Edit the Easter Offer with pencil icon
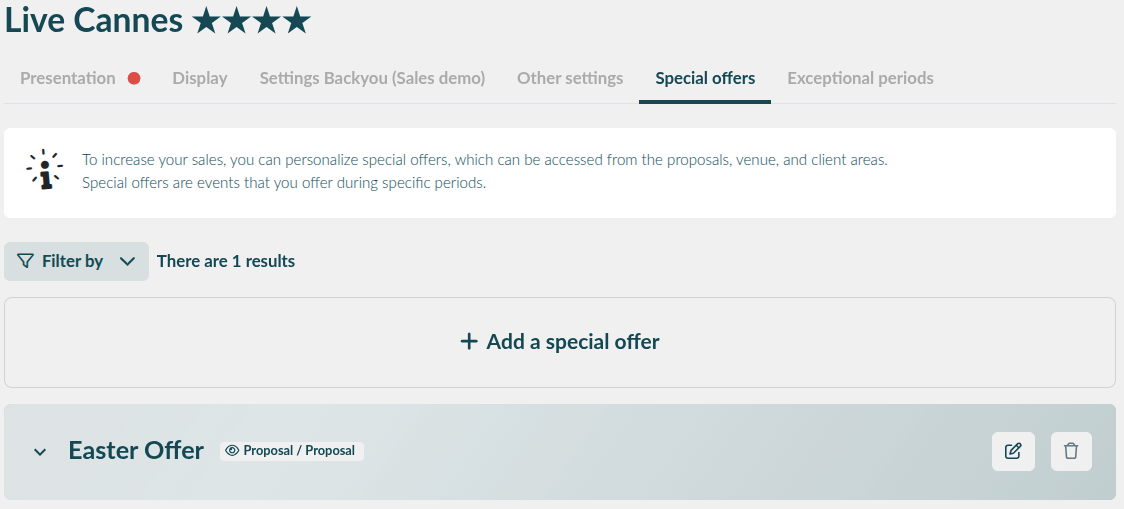Image resolution: width=1124 pixels, height=509 pixels. pos(1013,451)
